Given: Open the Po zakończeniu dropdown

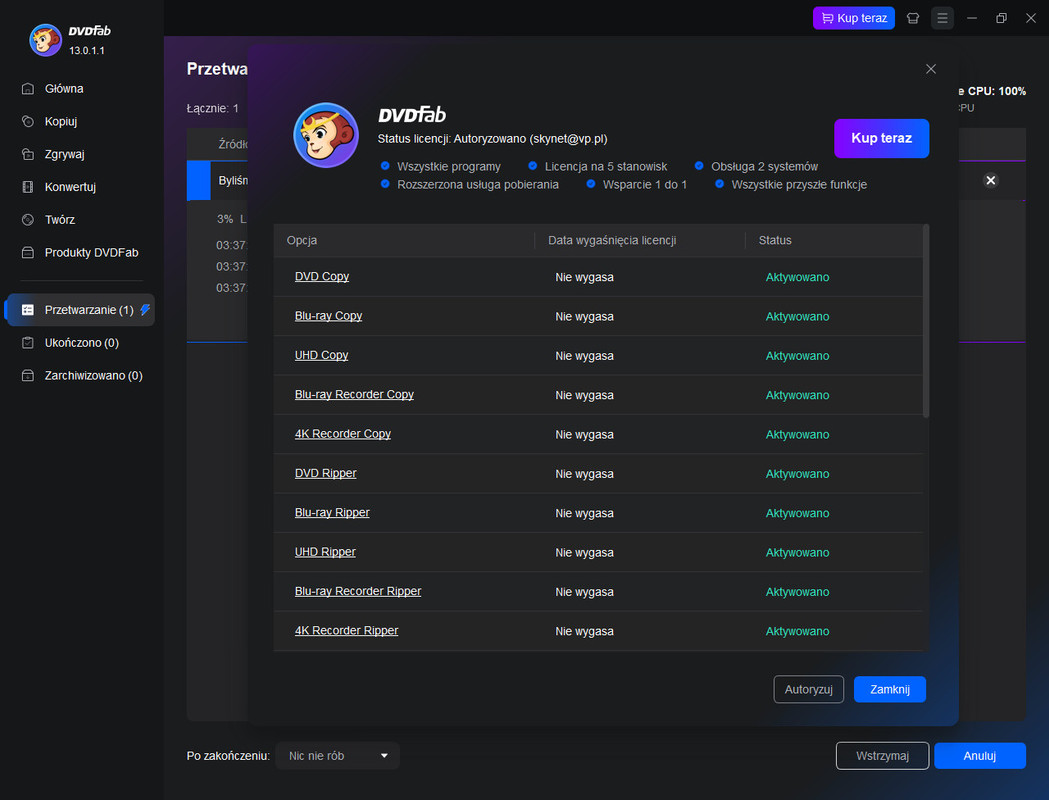Looking at the screenshot, I should coord(337,756).
